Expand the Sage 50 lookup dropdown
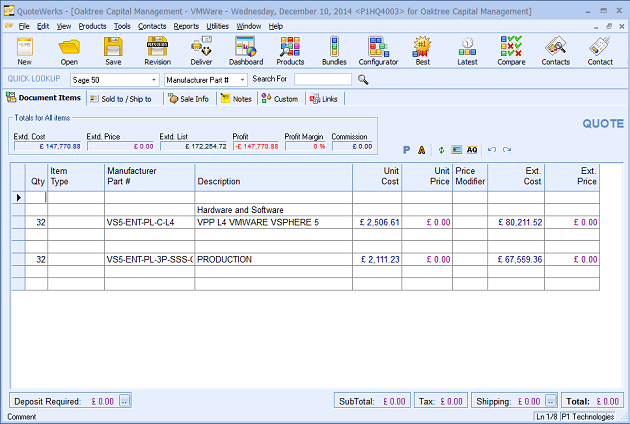The height and width of the screenshot is (424, 630). [152, 79]
